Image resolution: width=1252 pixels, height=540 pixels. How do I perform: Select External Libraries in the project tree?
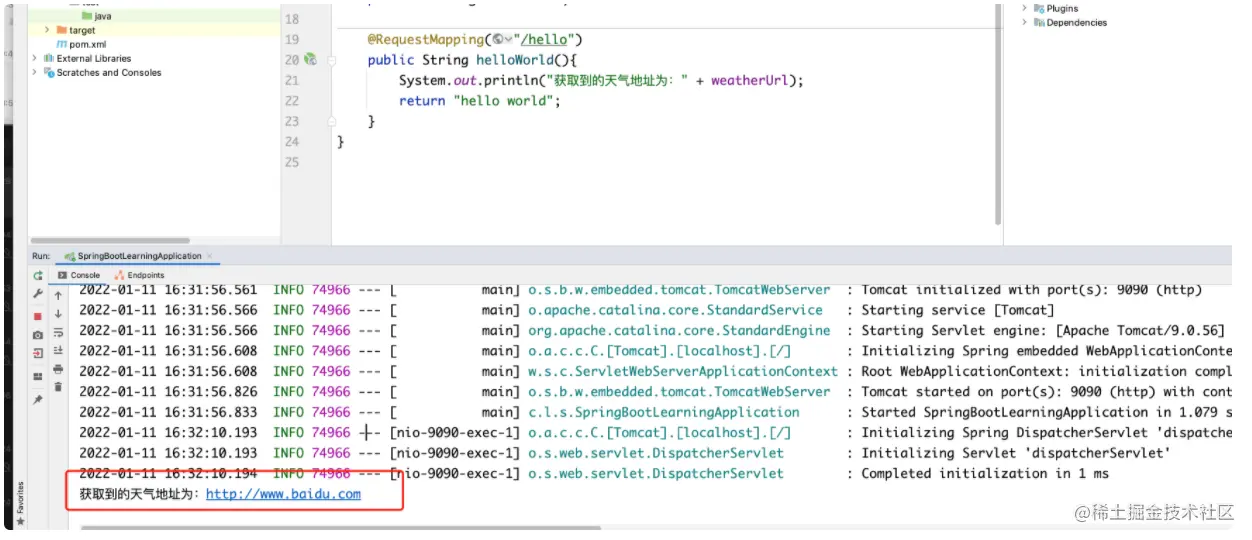pos(87,59)
